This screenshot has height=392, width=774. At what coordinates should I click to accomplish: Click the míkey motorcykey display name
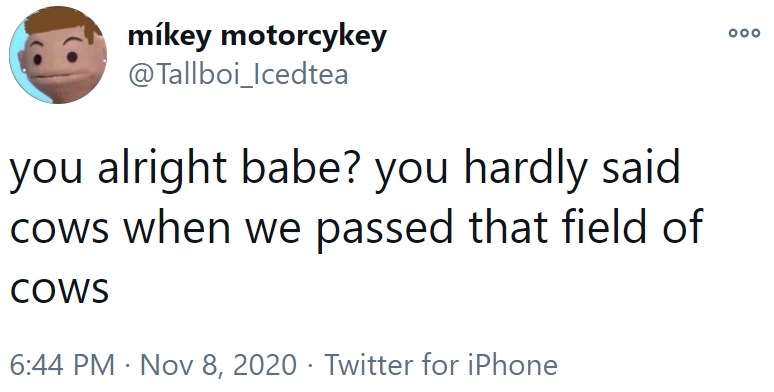257,37
